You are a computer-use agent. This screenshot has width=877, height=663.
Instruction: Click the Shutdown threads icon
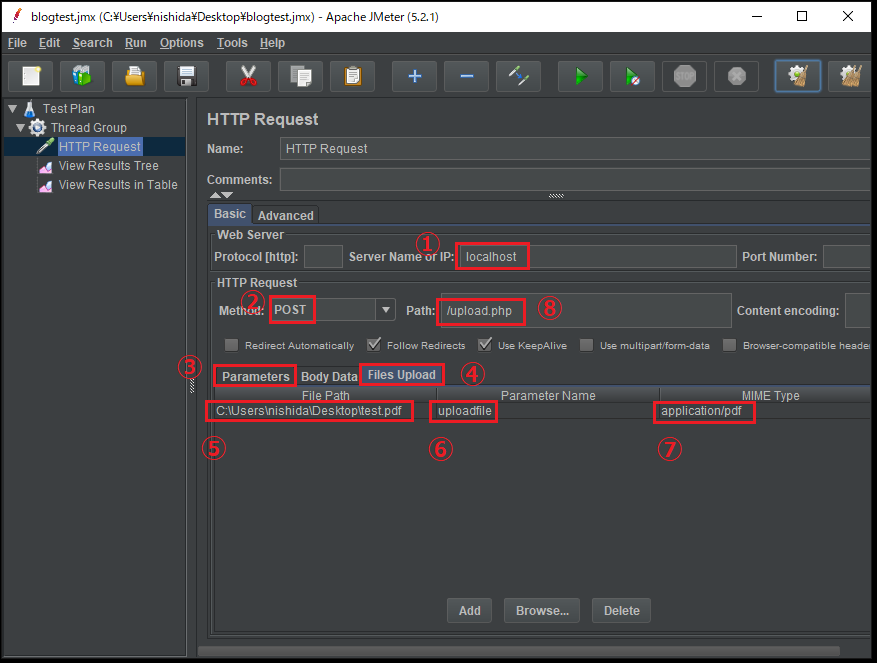tap(737, 76)
